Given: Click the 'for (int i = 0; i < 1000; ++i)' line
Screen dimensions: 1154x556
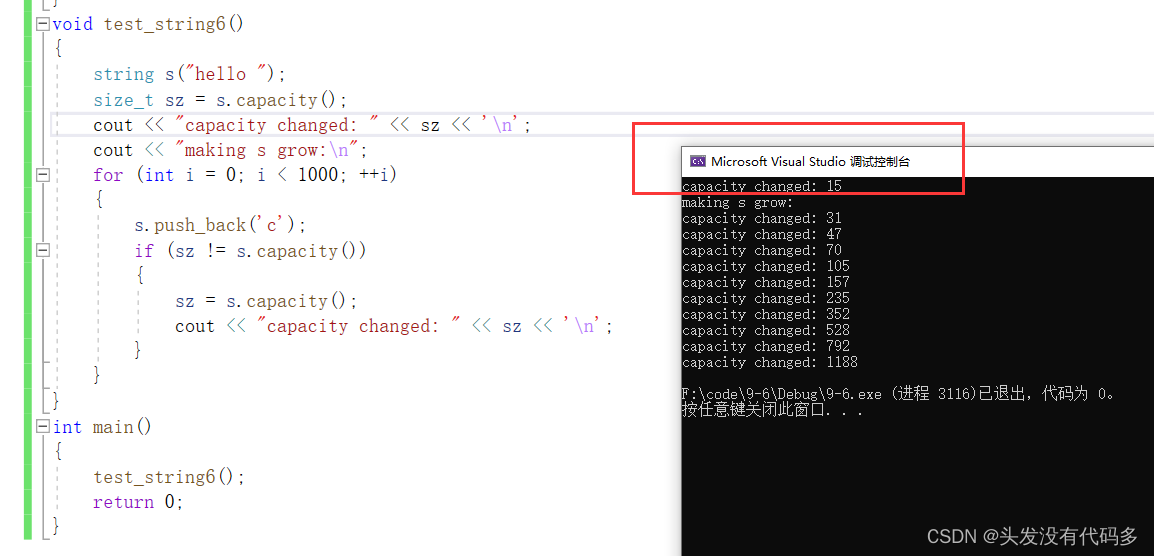Looking at the screenshot, I should click(245, 175).
